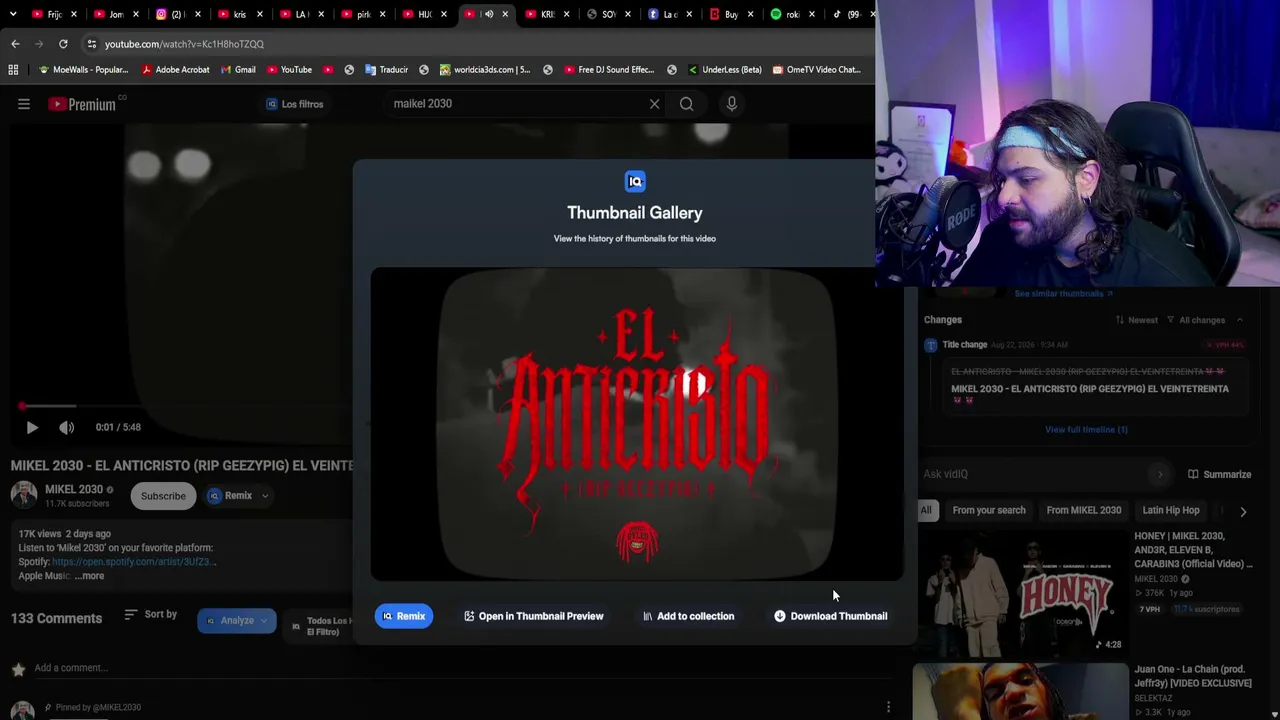Subscribe to MIKEL 2030
1280x720 pixels.
click(x=163, y=496)
